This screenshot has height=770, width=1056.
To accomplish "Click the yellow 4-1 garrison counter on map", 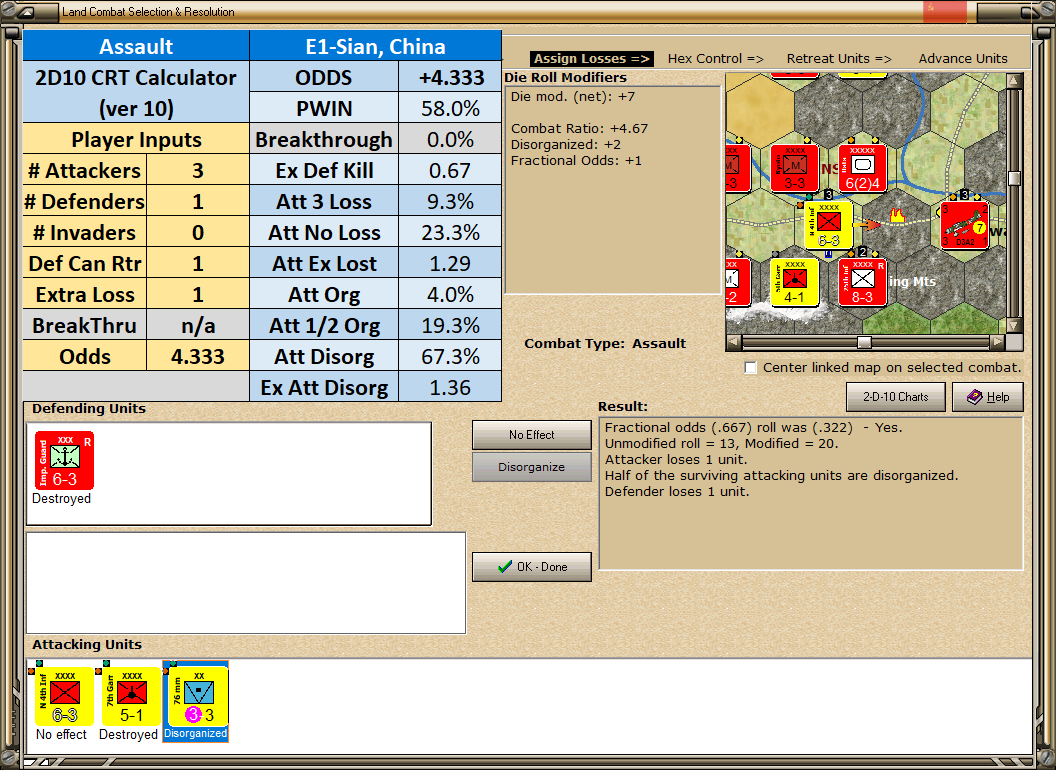I will [795, 282].
